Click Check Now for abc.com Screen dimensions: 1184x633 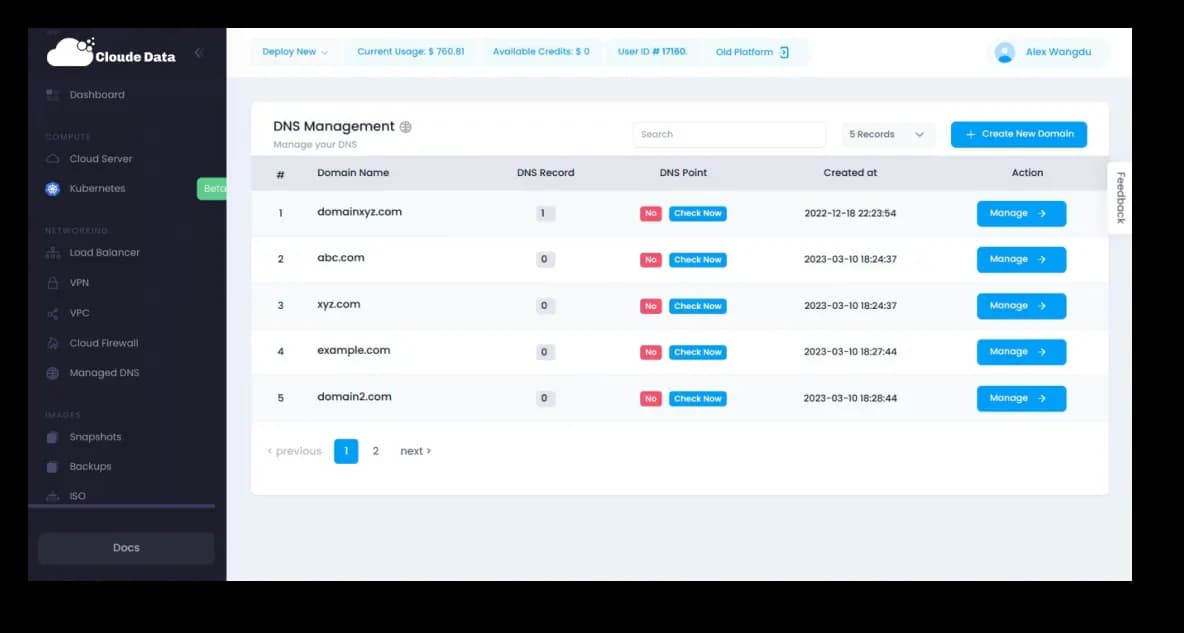point(698,260)
